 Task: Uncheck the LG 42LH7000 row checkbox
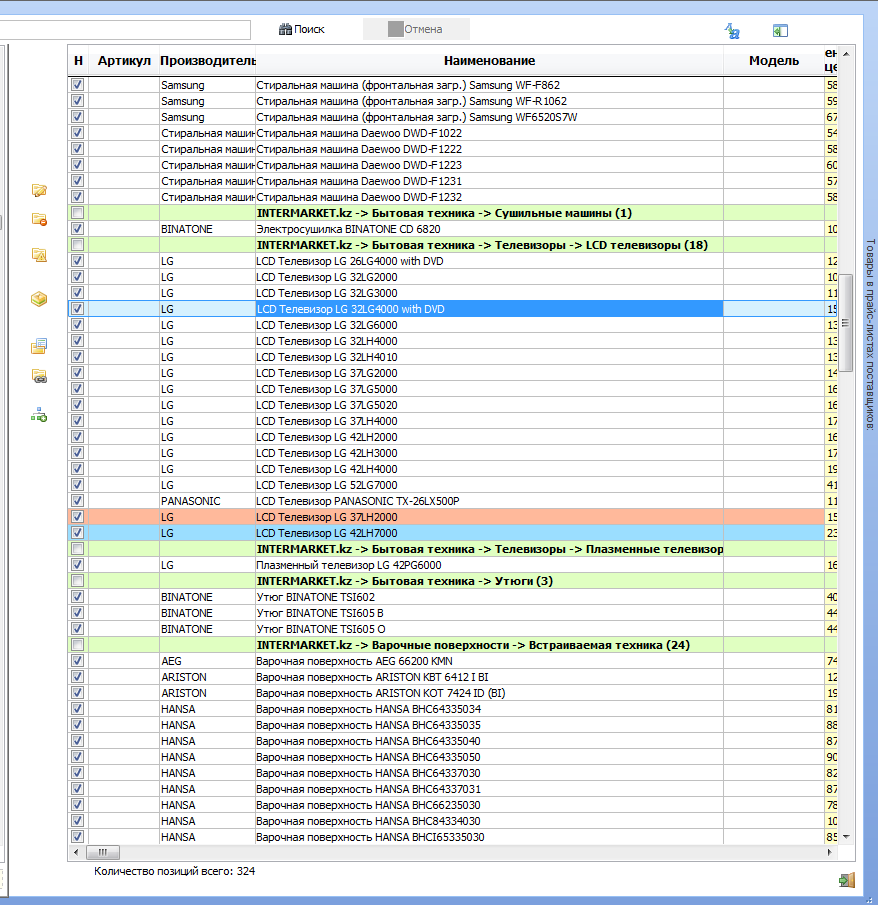(x=77, y=533)
